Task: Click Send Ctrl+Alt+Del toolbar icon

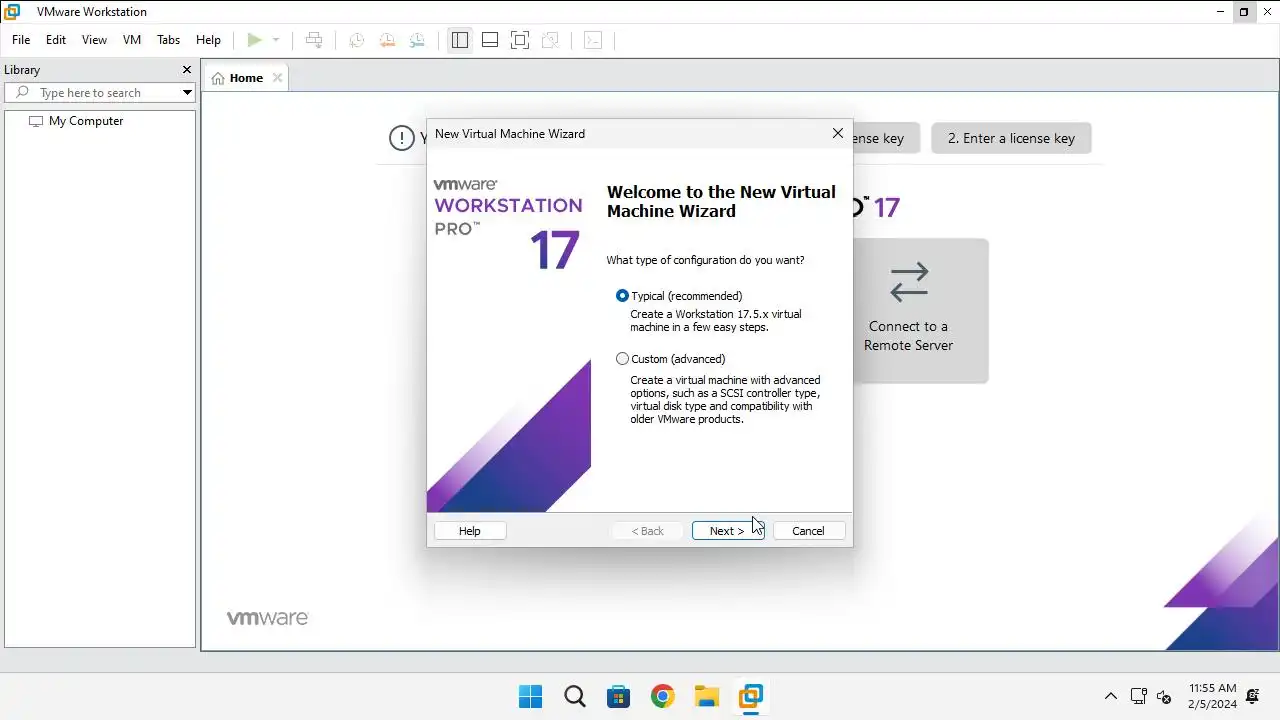Action: coord(314,40)
